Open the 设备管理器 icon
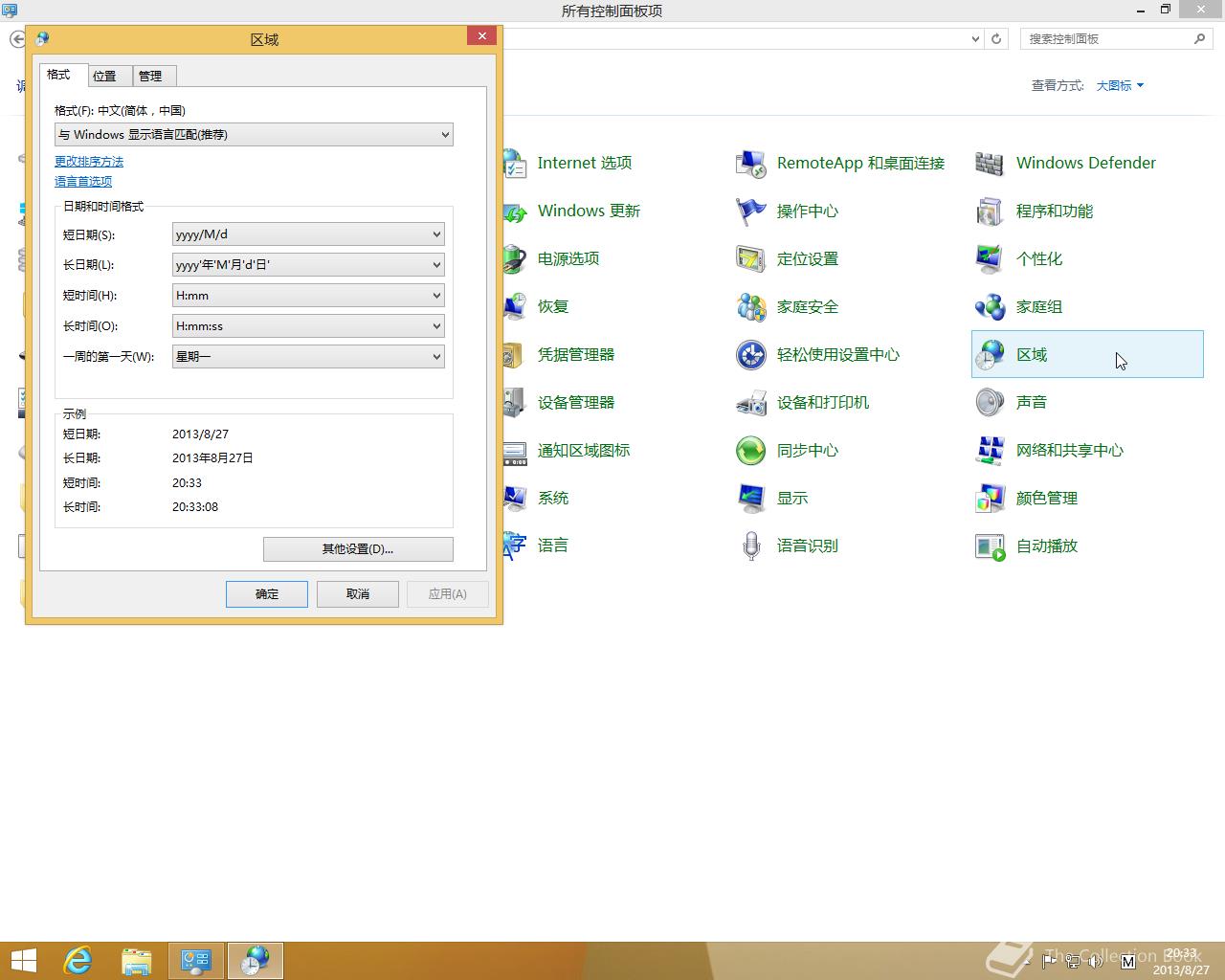 click(x=515, y=402)
